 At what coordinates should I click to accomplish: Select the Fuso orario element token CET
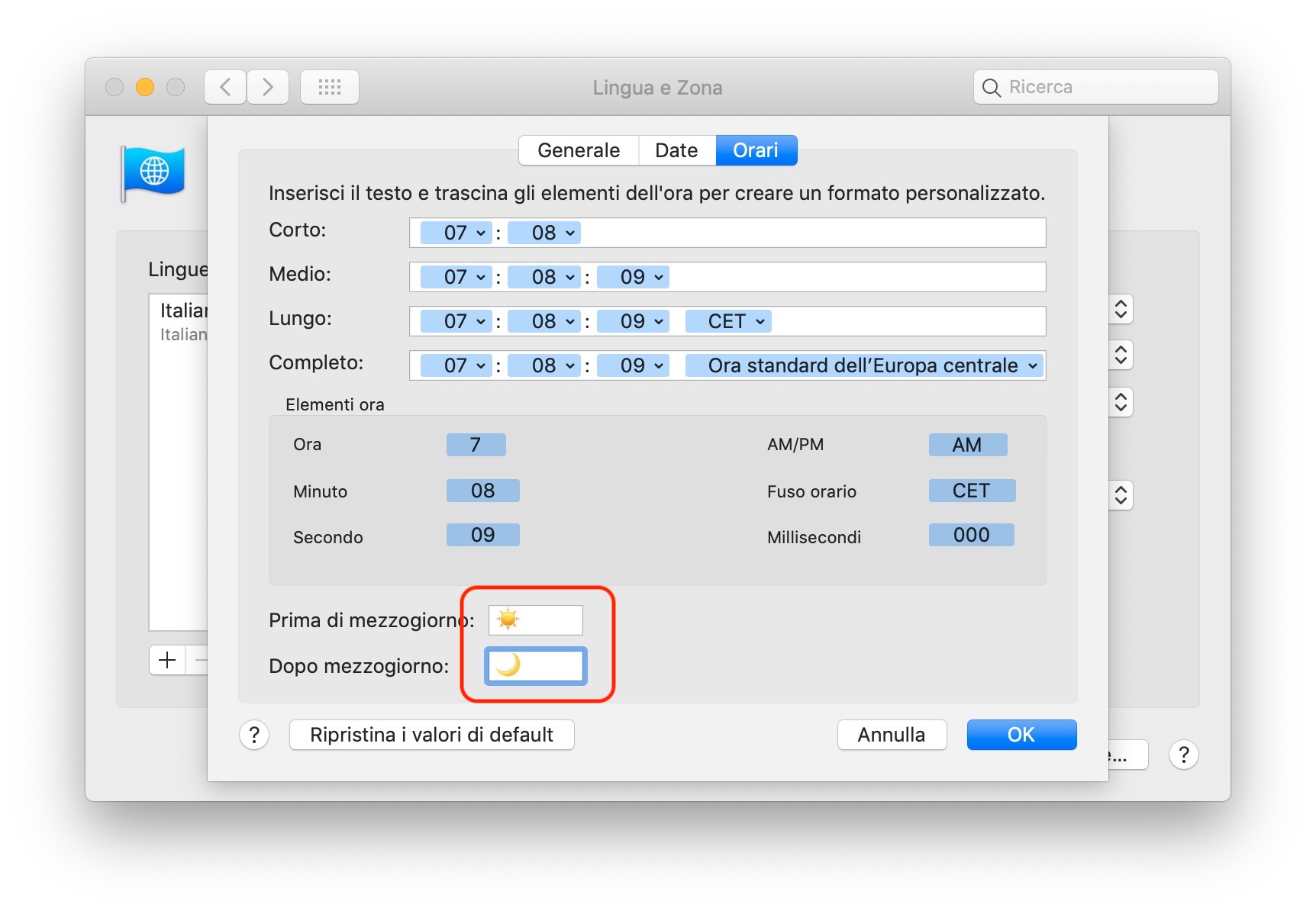972,491
